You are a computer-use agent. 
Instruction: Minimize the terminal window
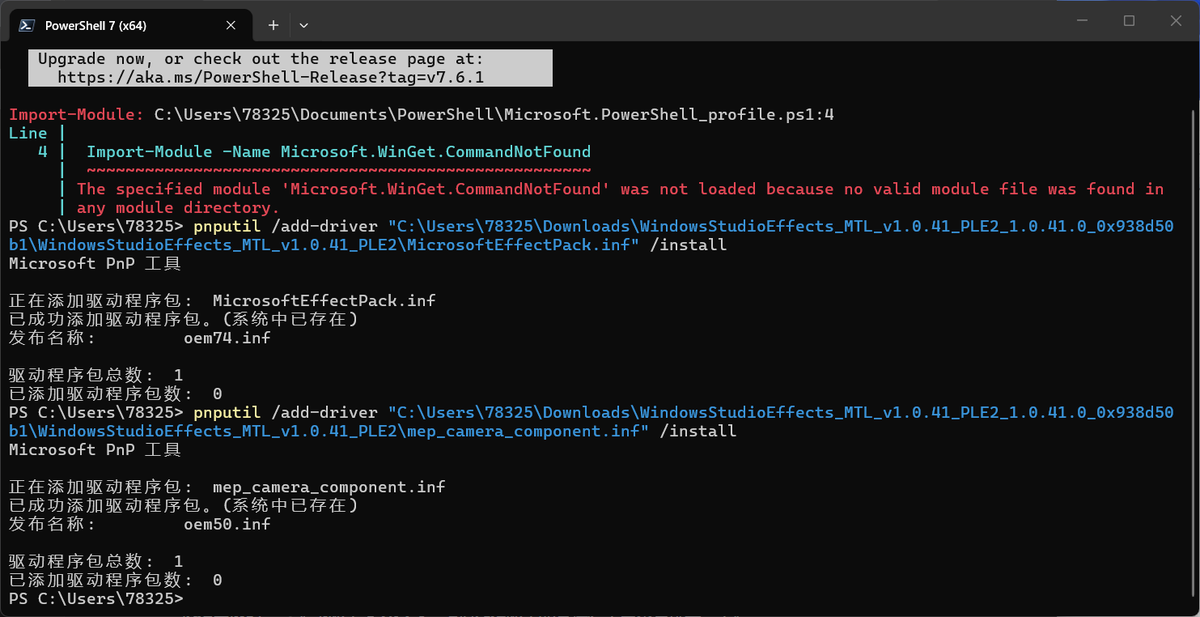(x=1081, y=20)
